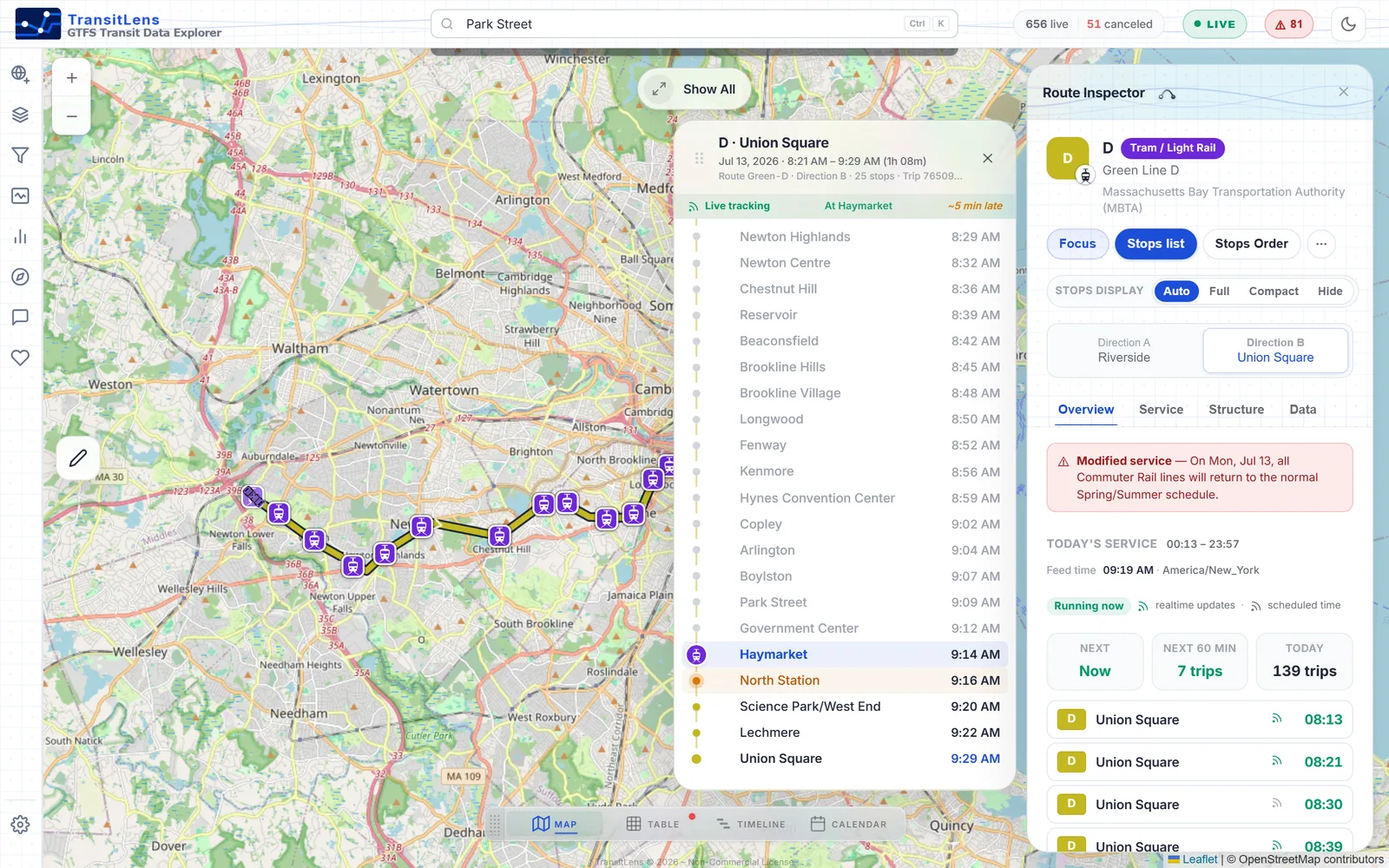The height and width of the screenshot is (868, 1389).
Task: Open the more options ellipsis menu
Action: (1321, 244)
